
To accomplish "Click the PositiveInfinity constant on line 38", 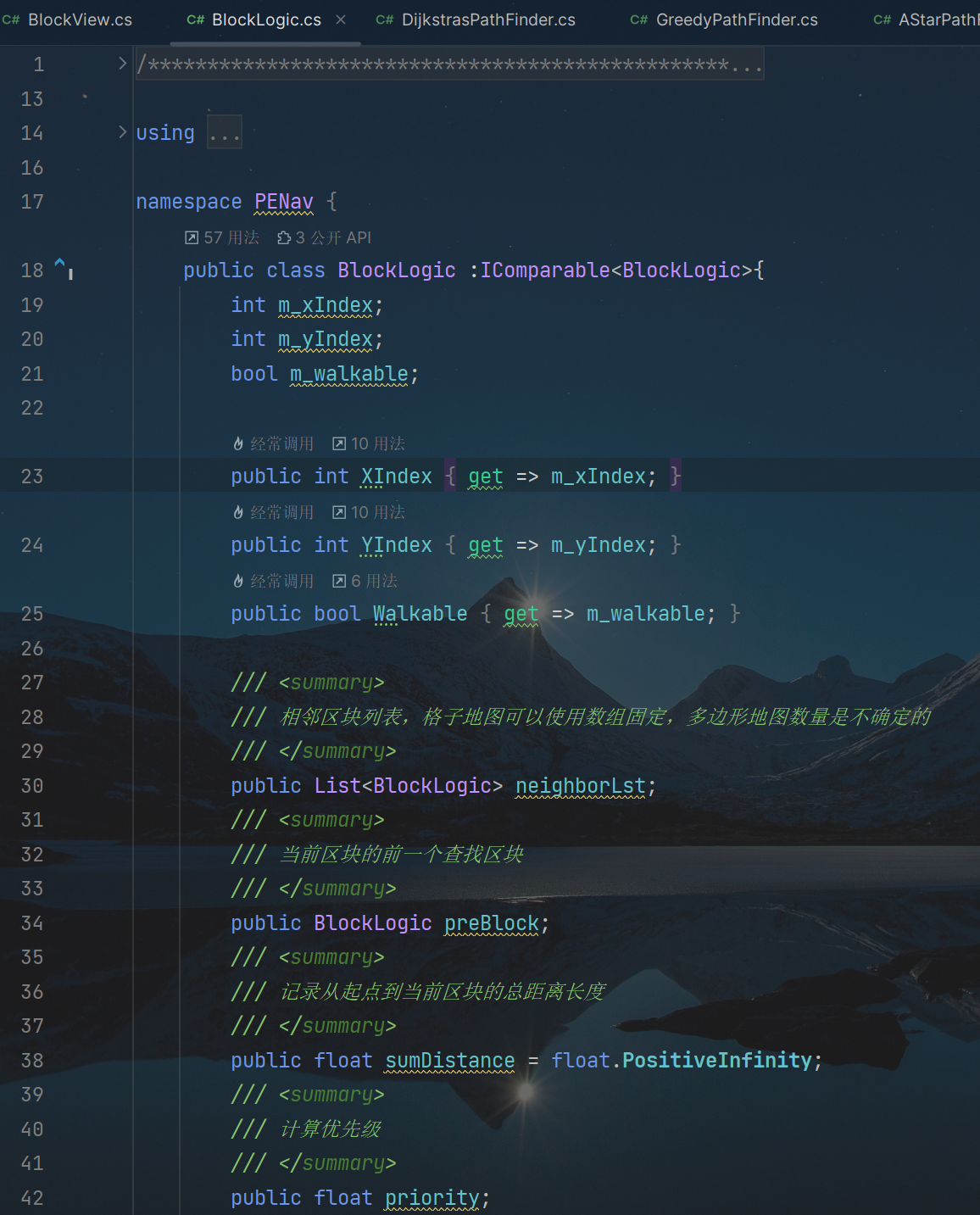I will 716,1061.
